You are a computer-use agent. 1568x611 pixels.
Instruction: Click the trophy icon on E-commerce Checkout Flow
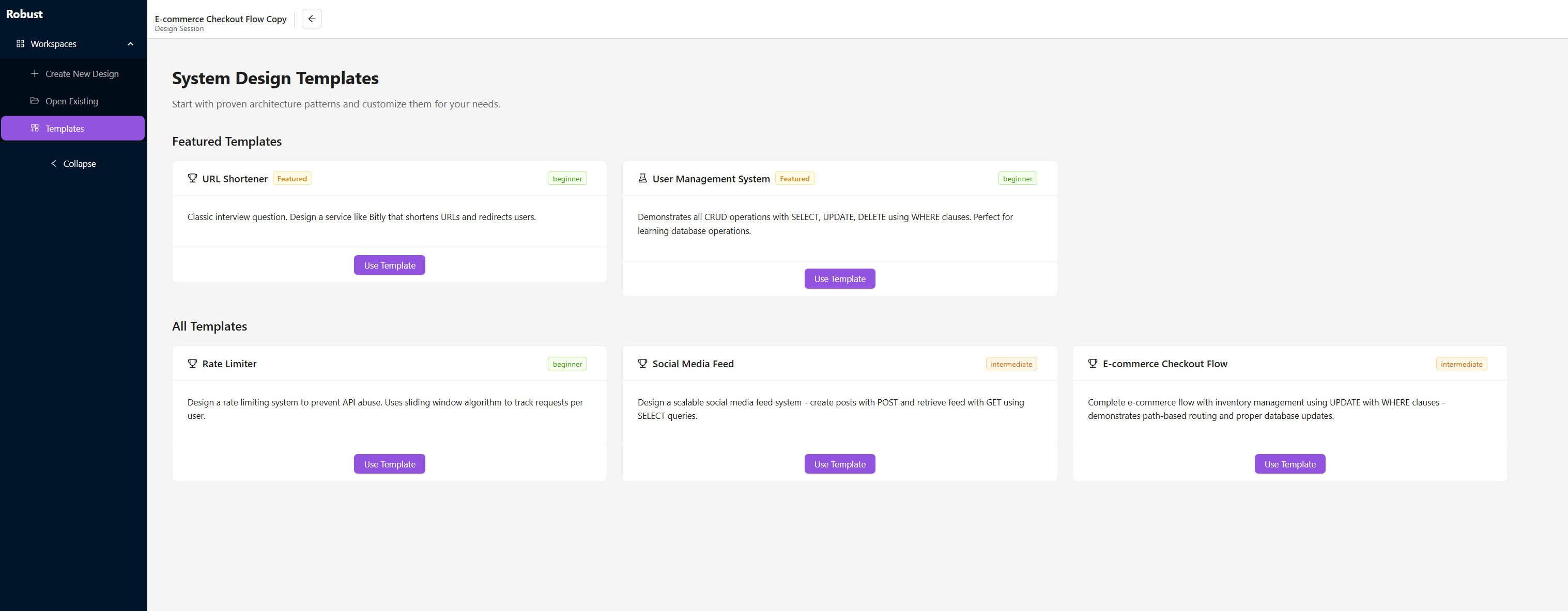1093,363
